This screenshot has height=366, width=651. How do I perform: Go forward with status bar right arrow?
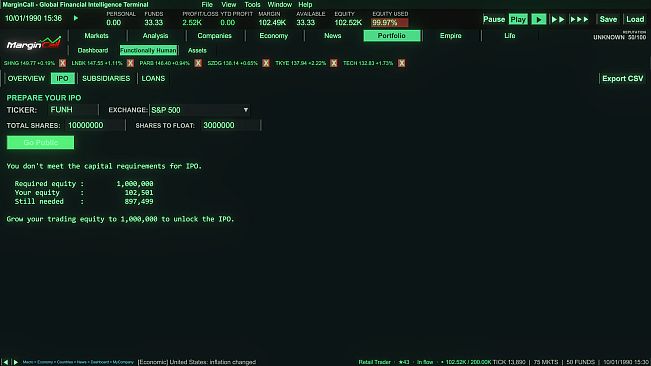(x=15, y=362)
